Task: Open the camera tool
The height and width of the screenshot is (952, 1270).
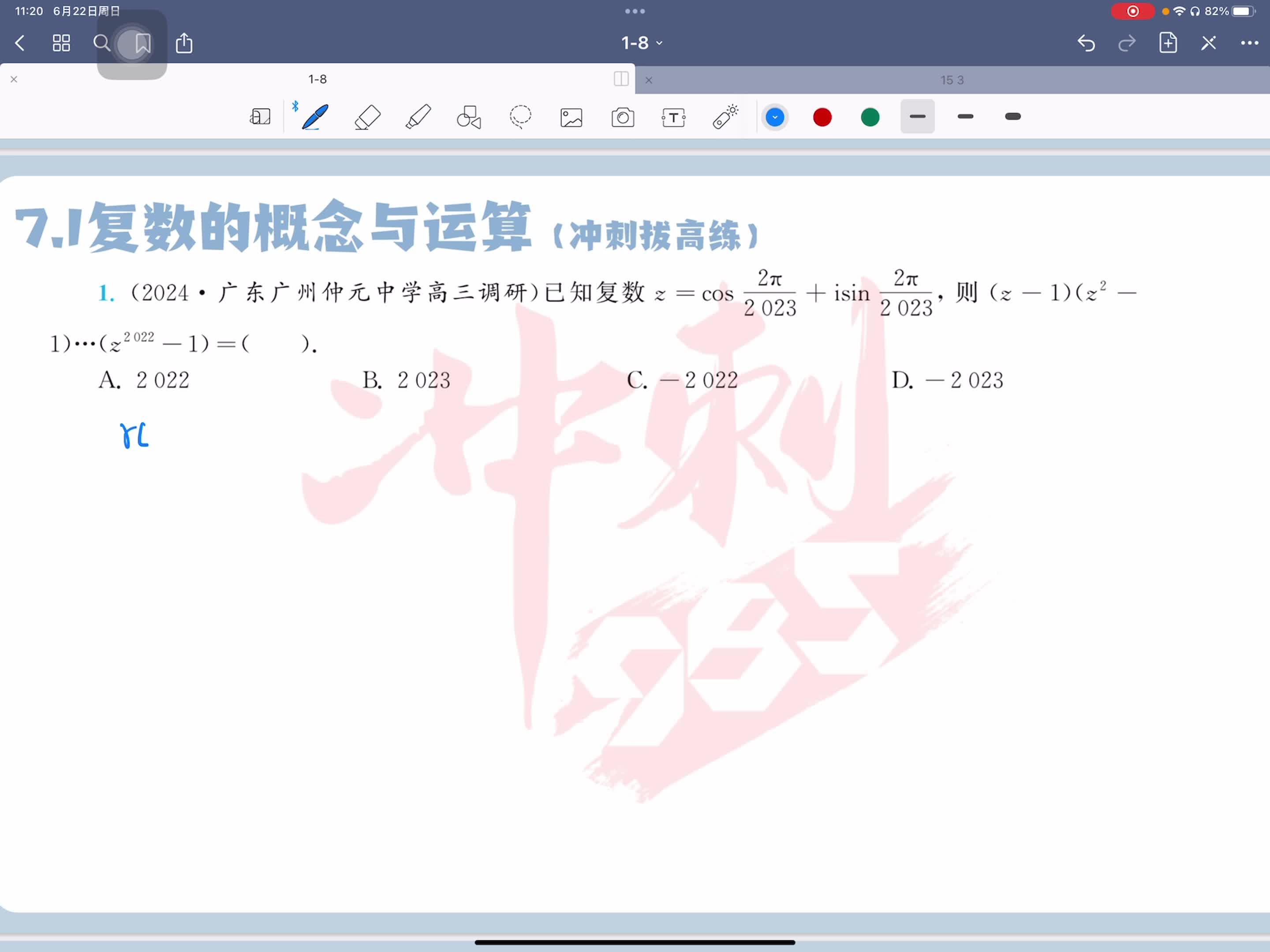Action: point(622,118)
